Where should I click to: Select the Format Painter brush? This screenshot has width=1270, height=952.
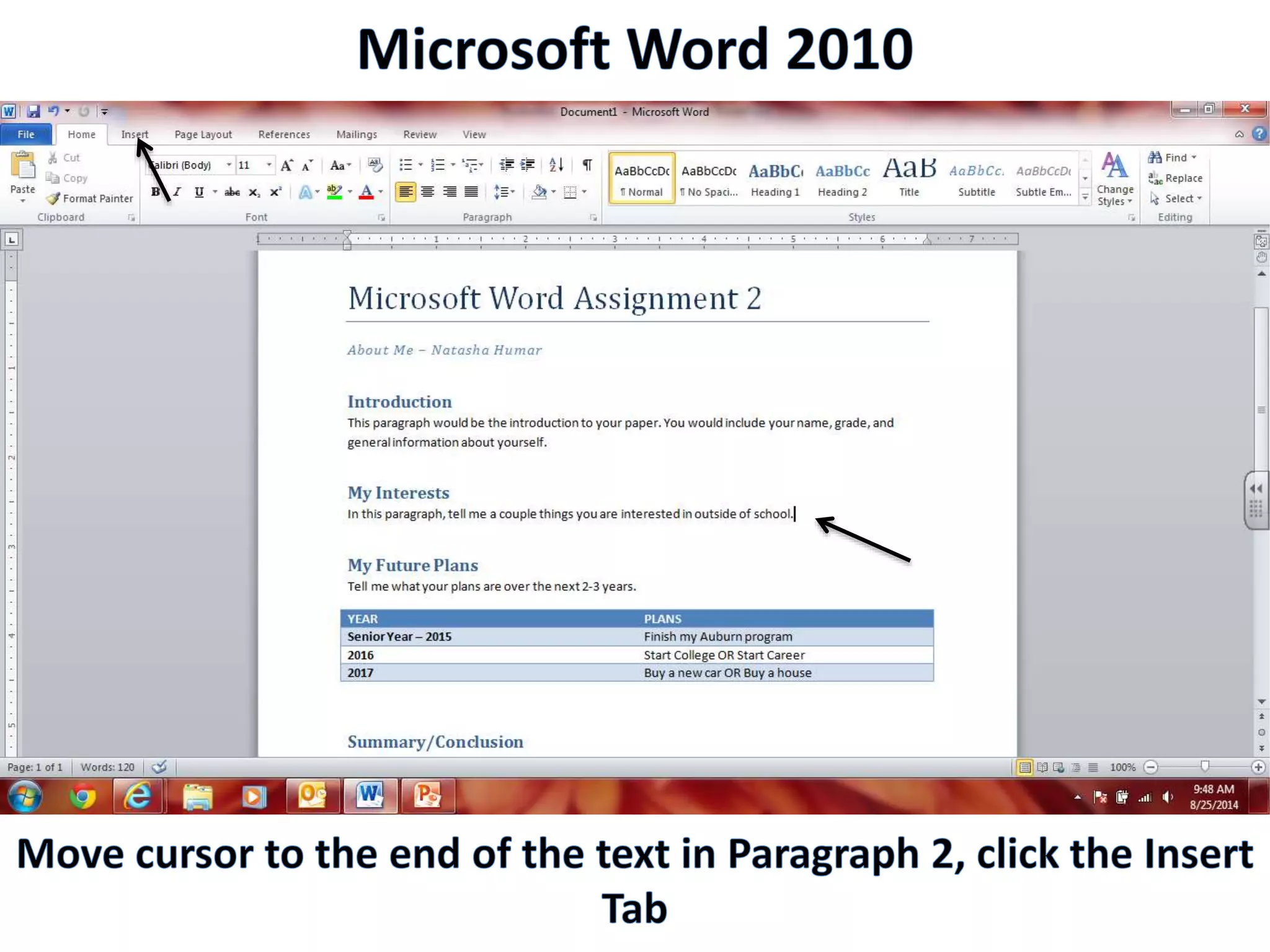click(x=90, y=198)
